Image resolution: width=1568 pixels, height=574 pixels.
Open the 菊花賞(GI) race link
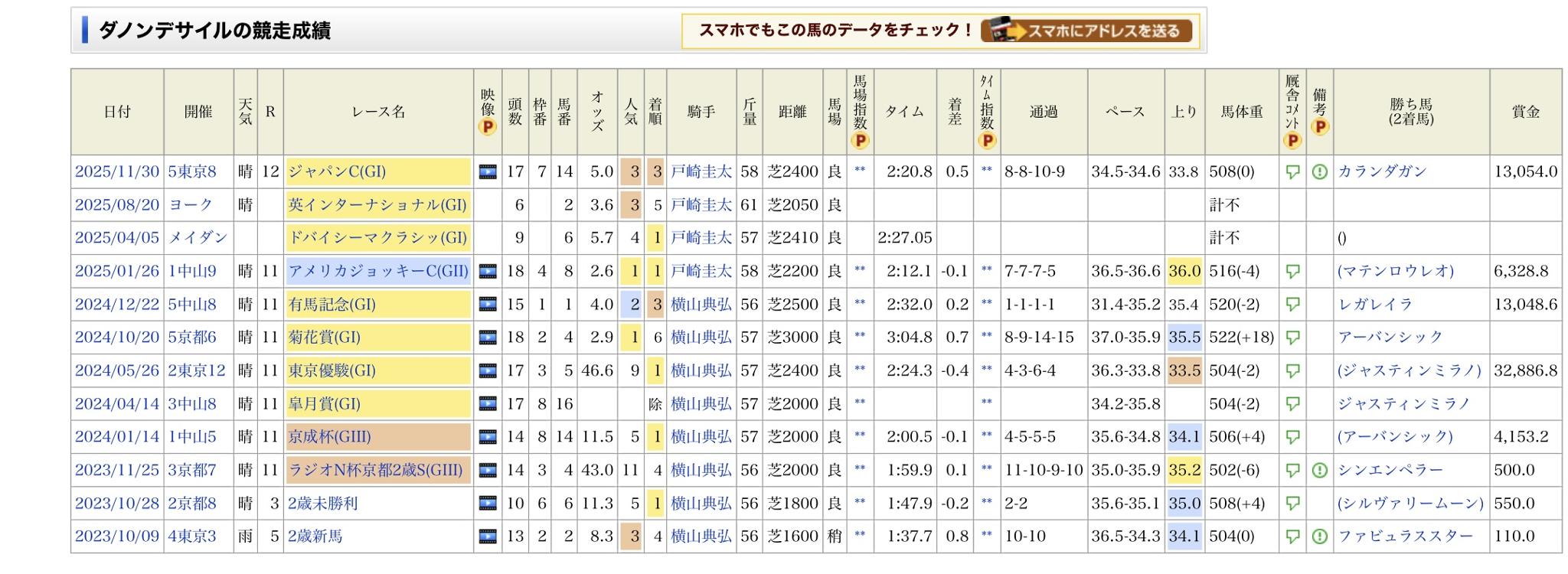[324, 338]
